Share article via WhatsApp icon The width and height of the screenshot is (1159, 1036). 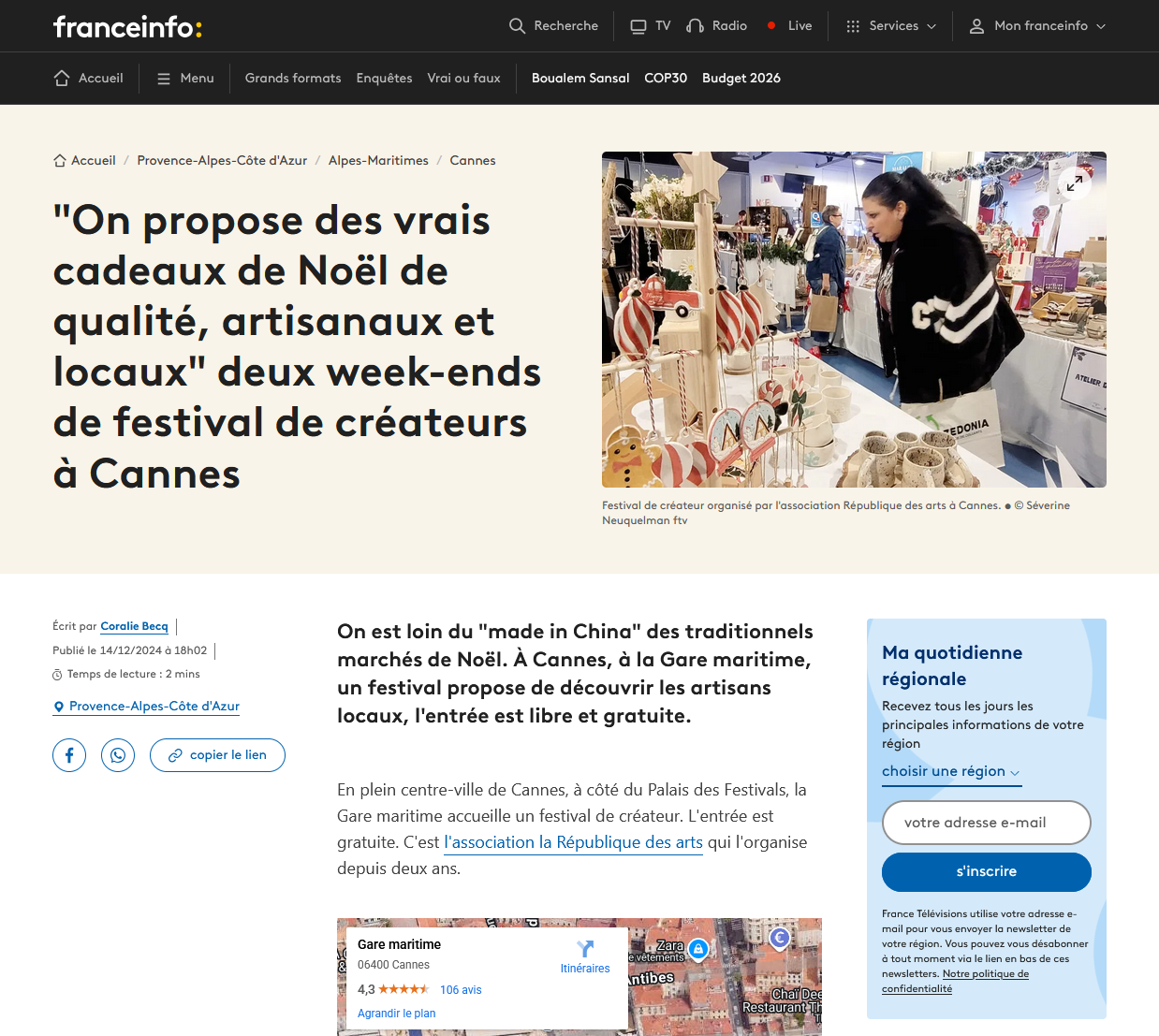pyautogui.click(x=118, y=755)
